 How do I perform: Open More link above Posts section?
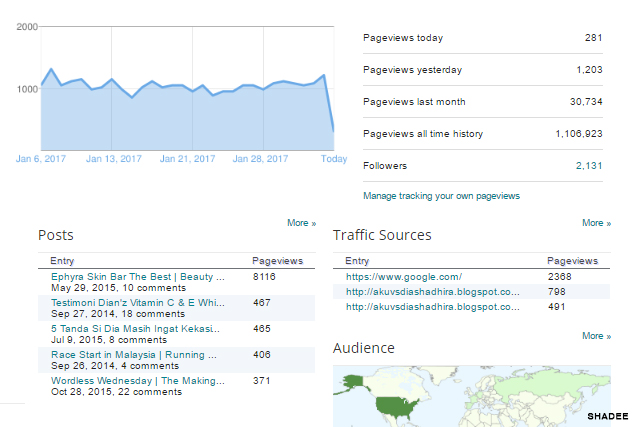302,223
